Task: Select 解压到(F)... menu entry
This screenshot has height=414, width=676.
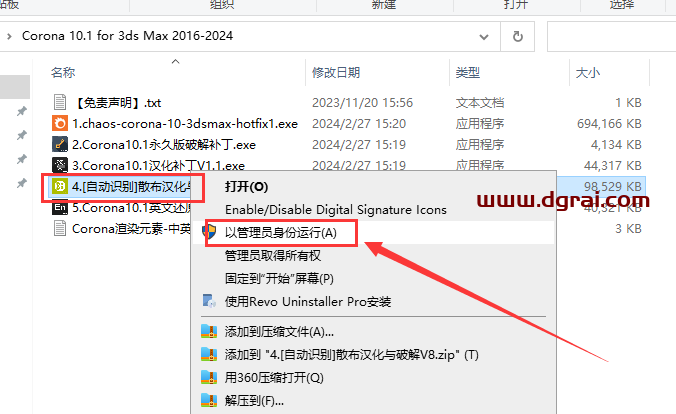Action: point(254,401)
